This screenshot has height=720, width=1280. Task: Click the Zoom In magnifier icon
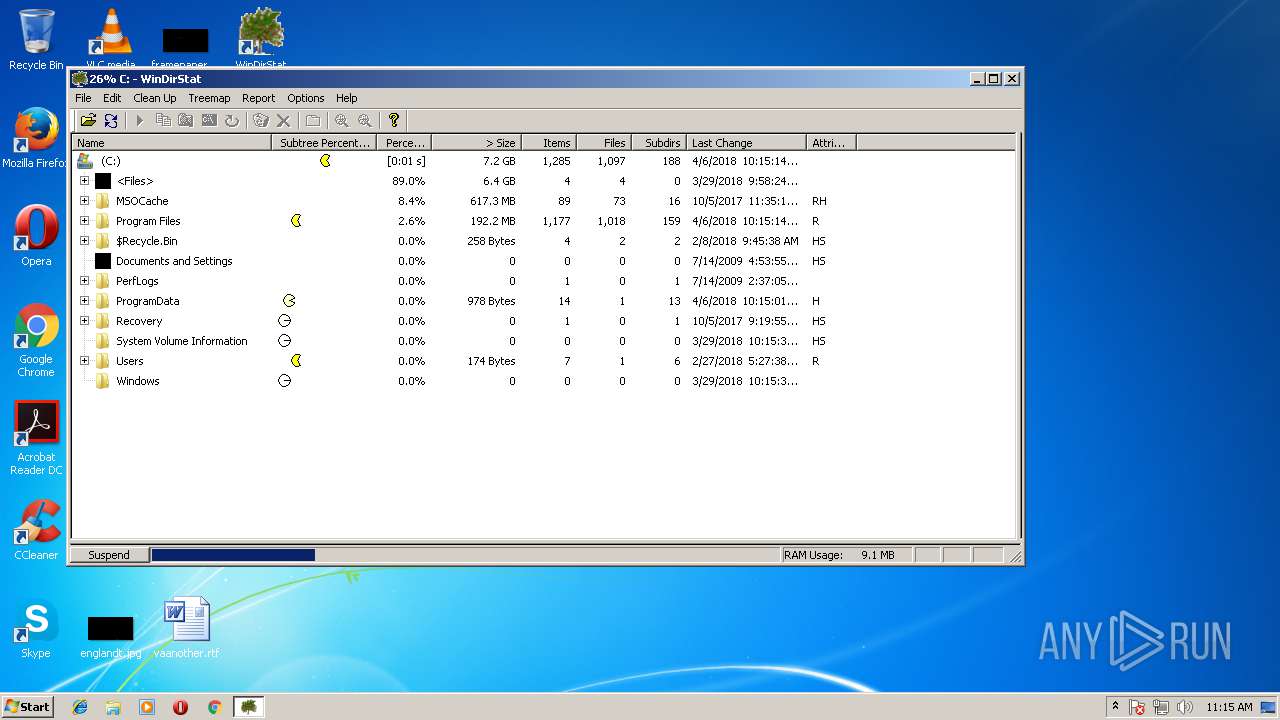[x=342, y=120]
